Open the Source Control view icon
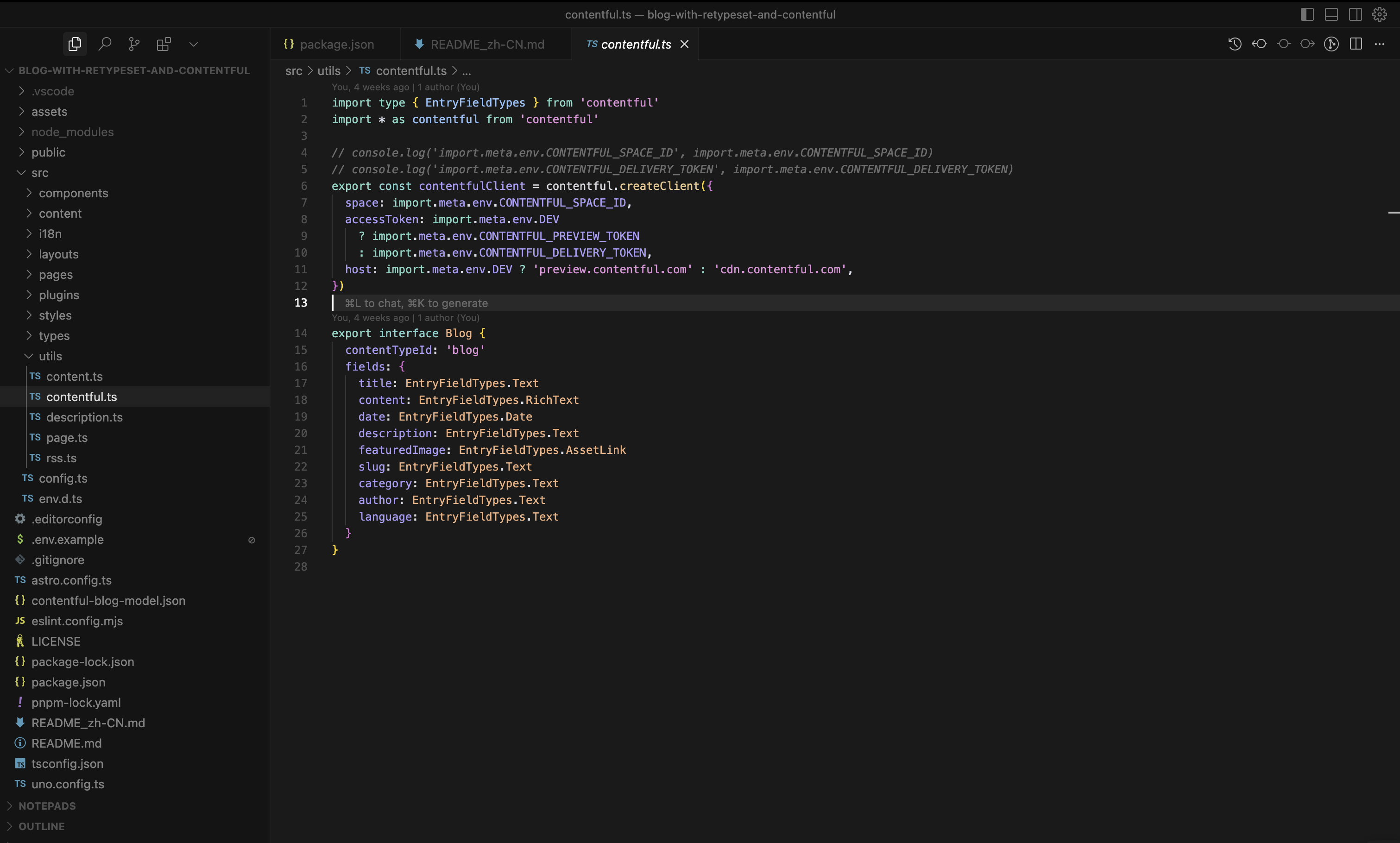 click(x=134, y=44)
